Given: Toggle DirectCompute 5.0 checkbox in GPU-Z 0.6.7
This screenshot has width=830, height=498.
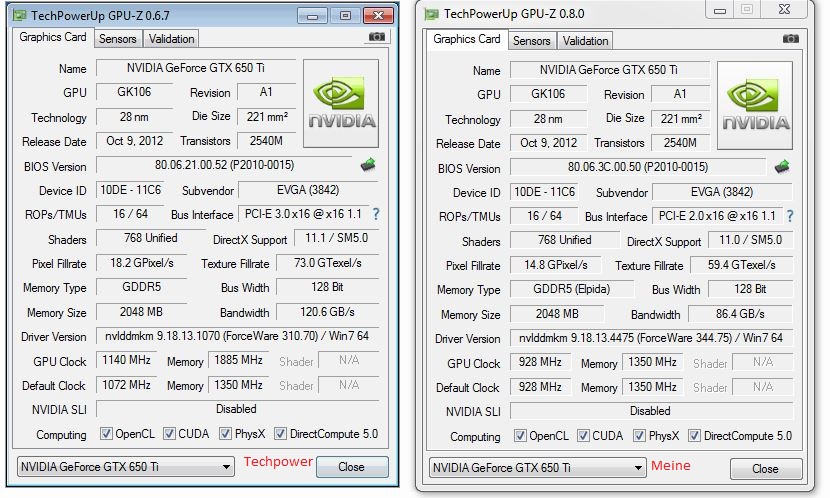Looking at the screenshot, I should pyautogui.click(x=280, y=434).
